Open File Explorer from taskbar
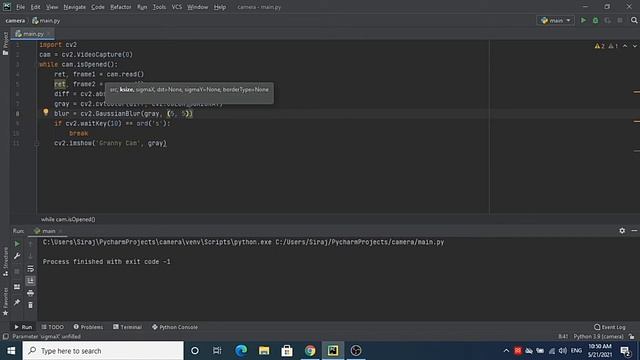This screenshot has height=360, width=640. pyautogui.click(x=264, y=351)
